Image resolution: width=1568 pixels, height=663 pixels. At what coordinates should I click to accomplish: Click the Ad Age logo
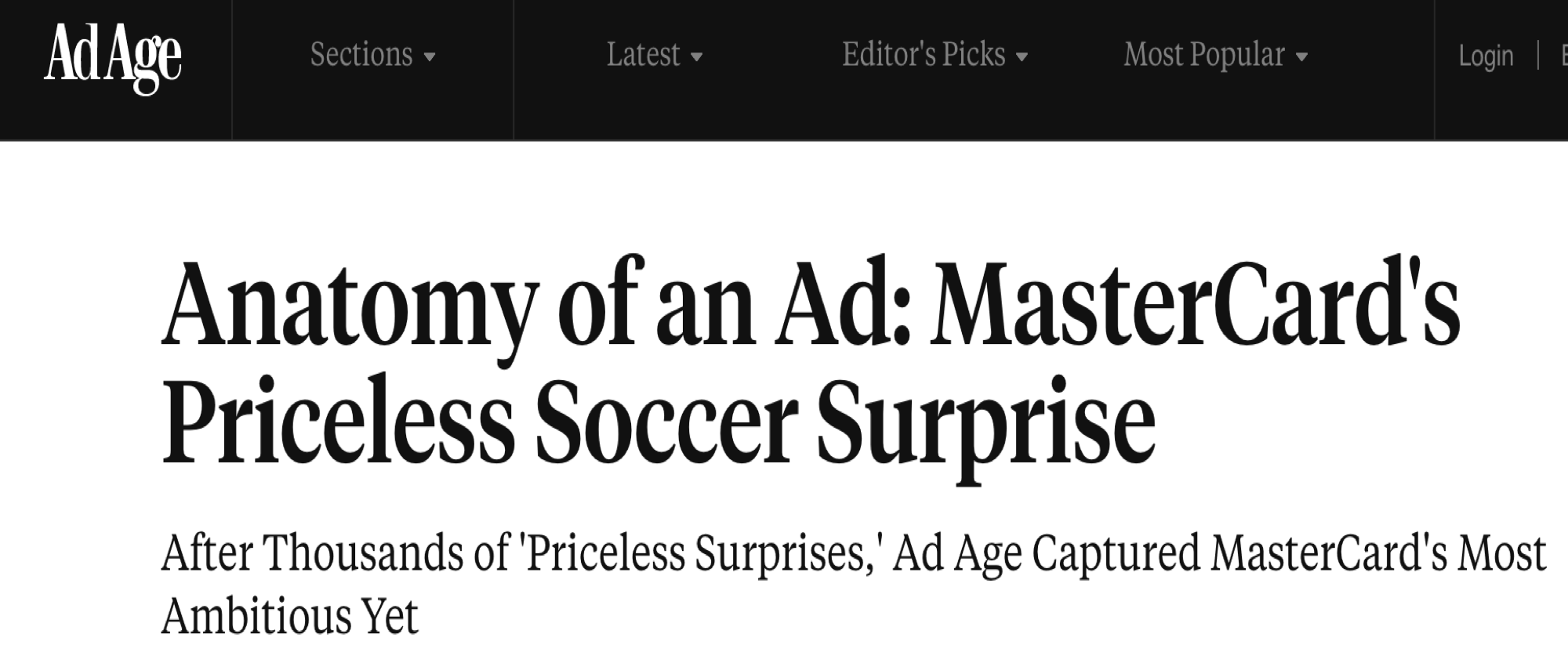pos(114,58)
